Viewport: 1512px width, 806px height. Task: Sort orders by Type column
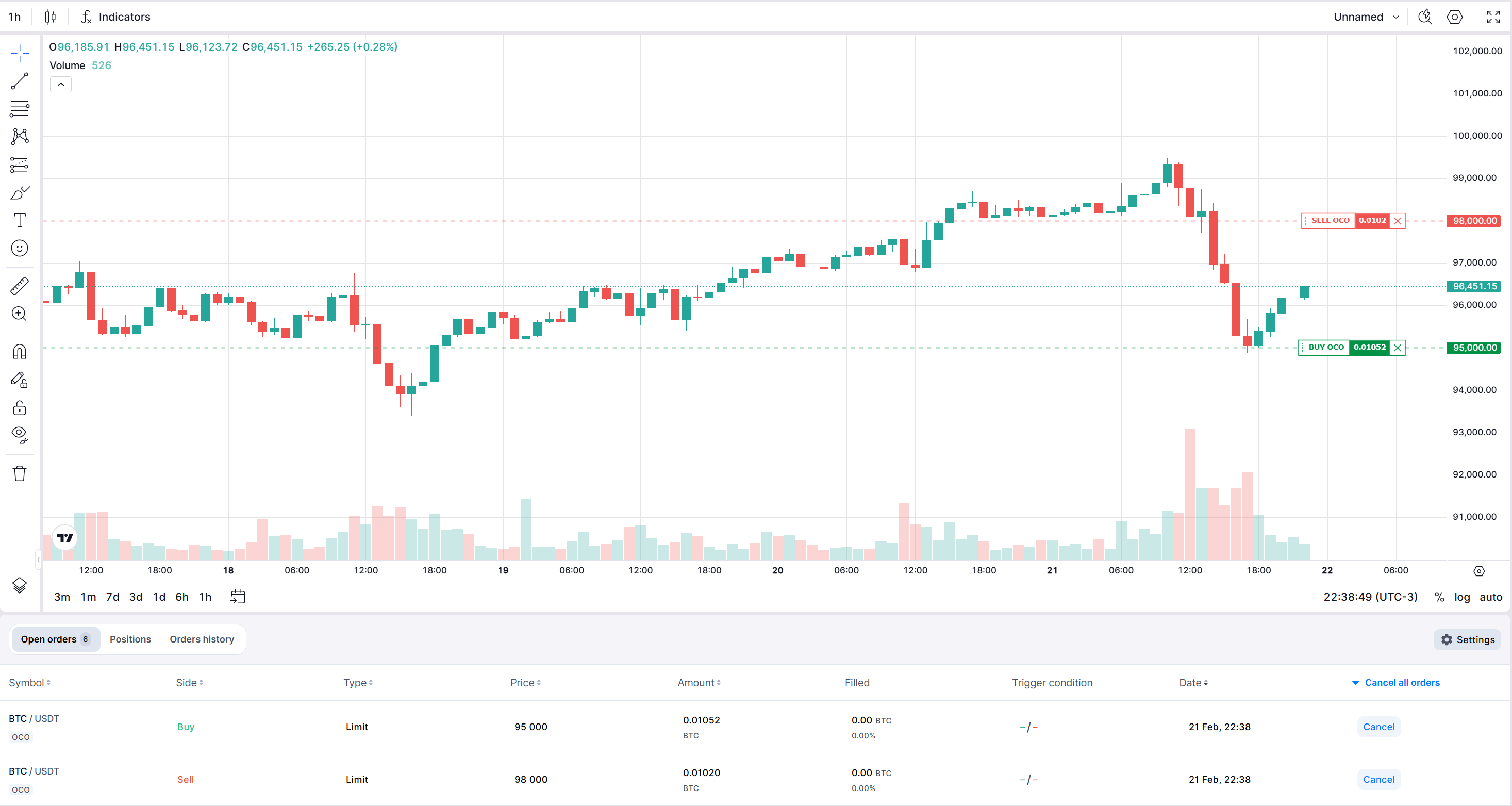click(358, 683)
